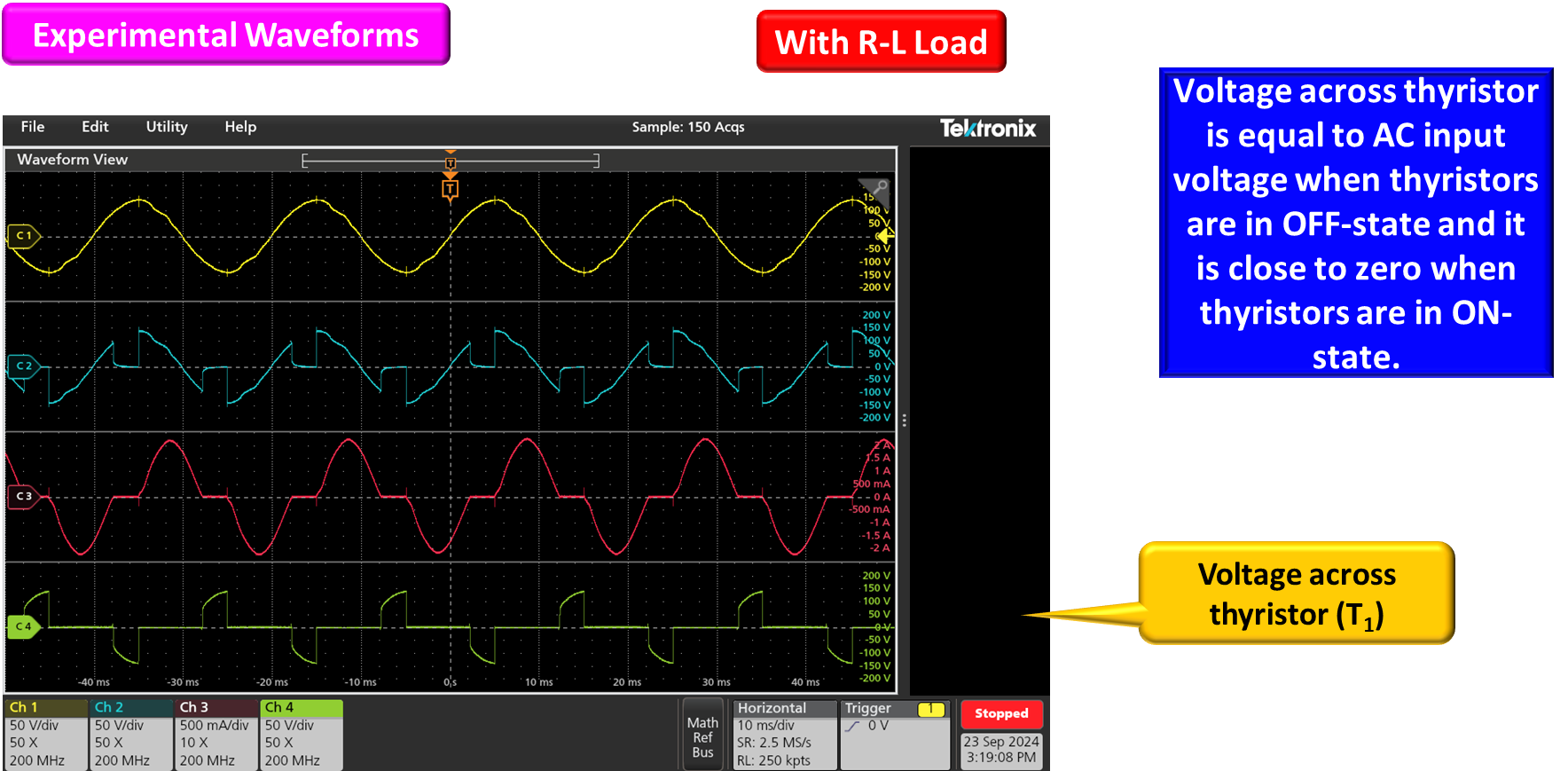Toggle the Ch 1 channel badge
This screenshot has height=771, width=1568.
point(45,734)
